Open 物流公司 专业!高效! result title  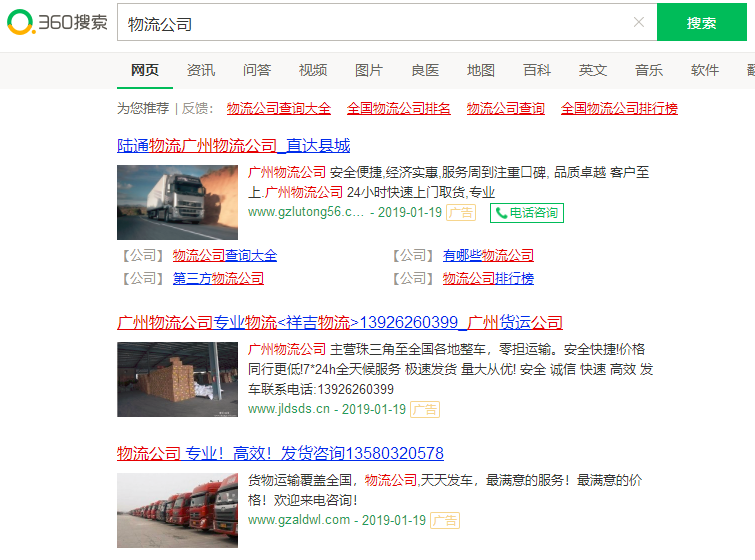(x=280, y=453)
